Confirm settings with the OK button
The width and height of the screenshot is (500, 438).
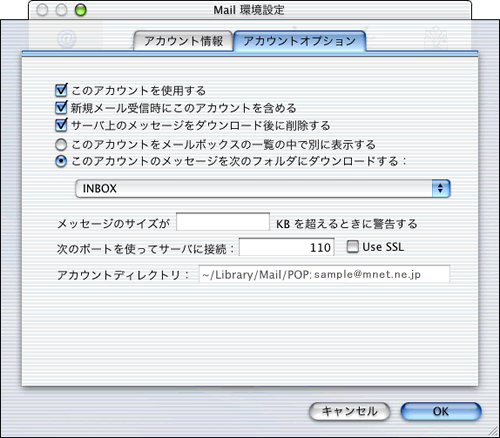pos(441,411)
